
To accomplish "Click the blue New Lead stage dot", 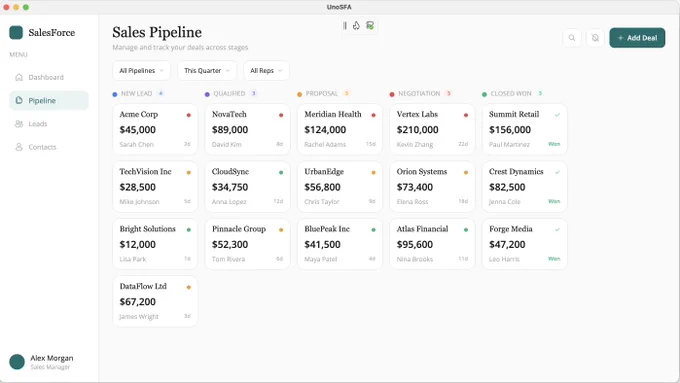I will tap(115, 94).
